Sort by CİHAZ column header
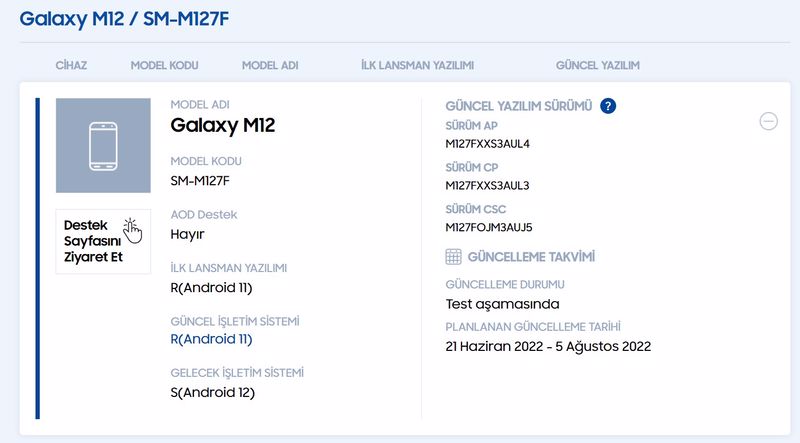Viewport: 800px width, 443px height. [x=71, y=65]
